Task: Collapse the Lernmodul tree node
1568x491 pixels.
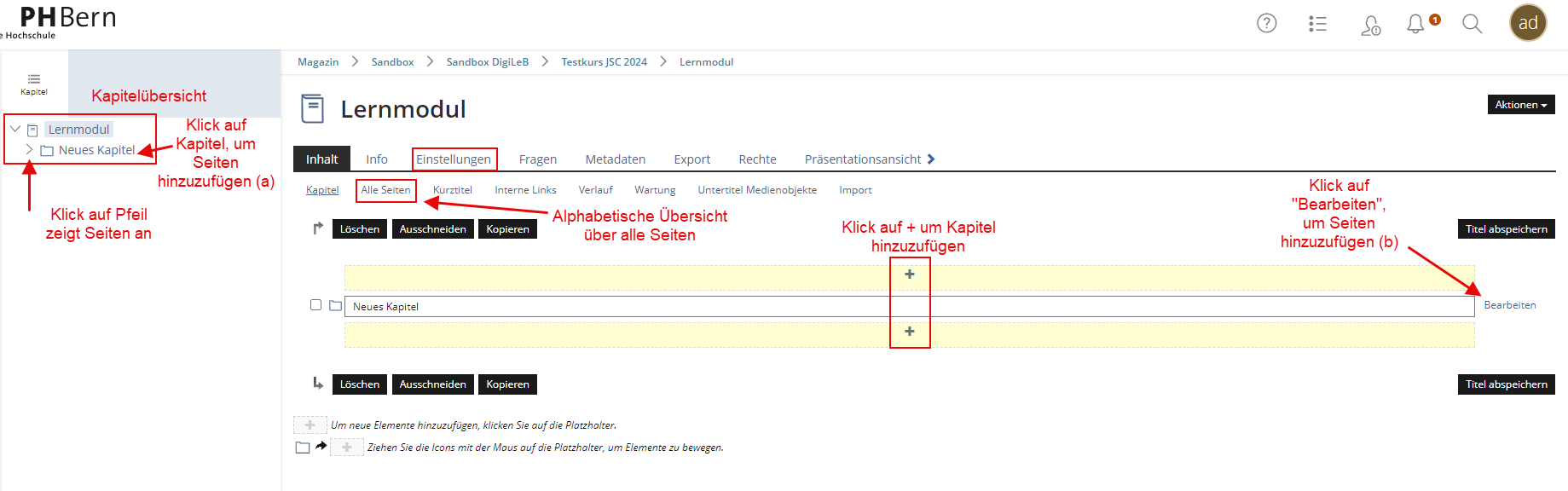Action: point(15,130)
